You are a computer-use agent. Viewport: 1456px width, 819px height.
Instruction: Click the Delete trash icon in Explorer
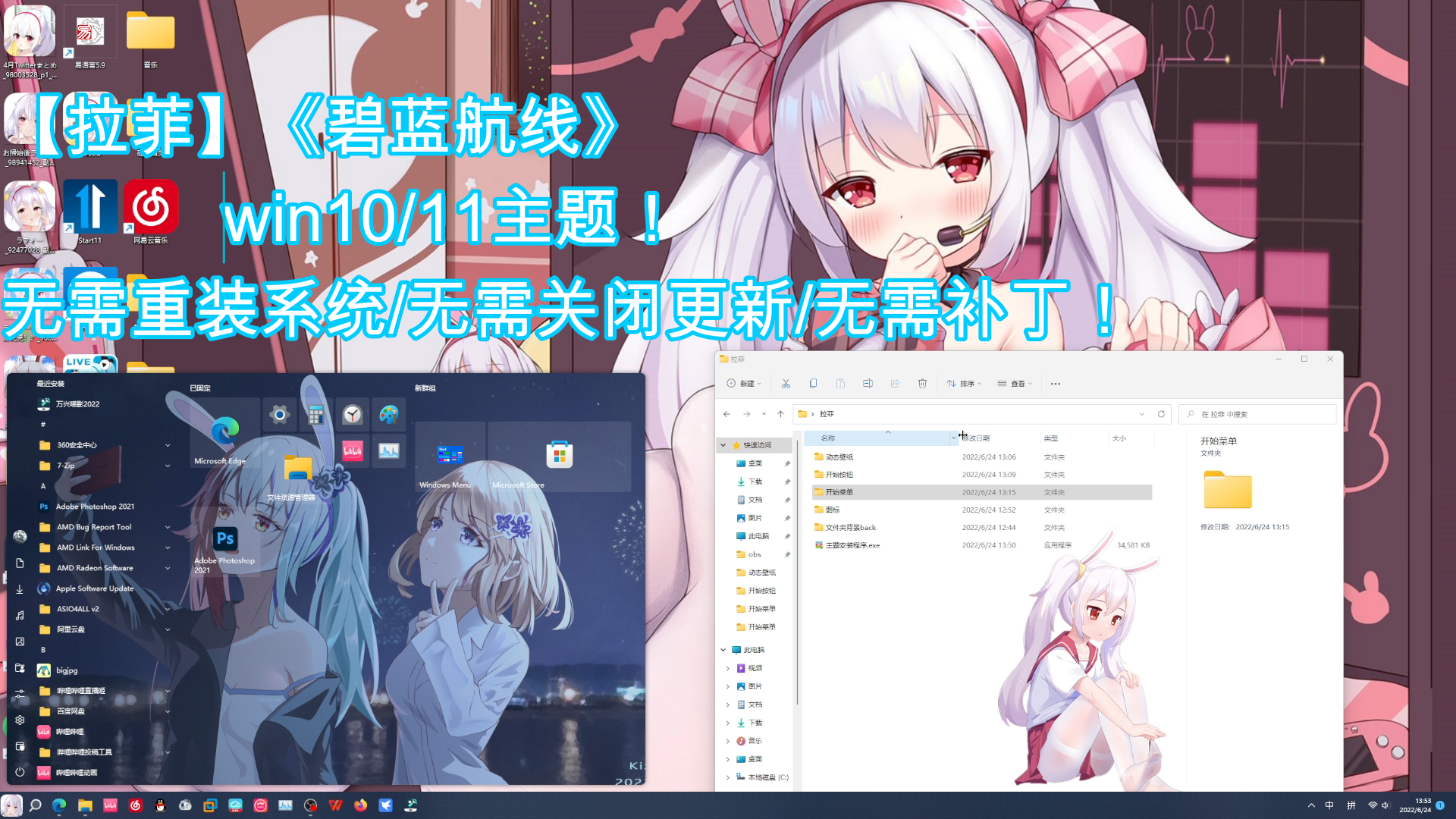pos(922,384)
